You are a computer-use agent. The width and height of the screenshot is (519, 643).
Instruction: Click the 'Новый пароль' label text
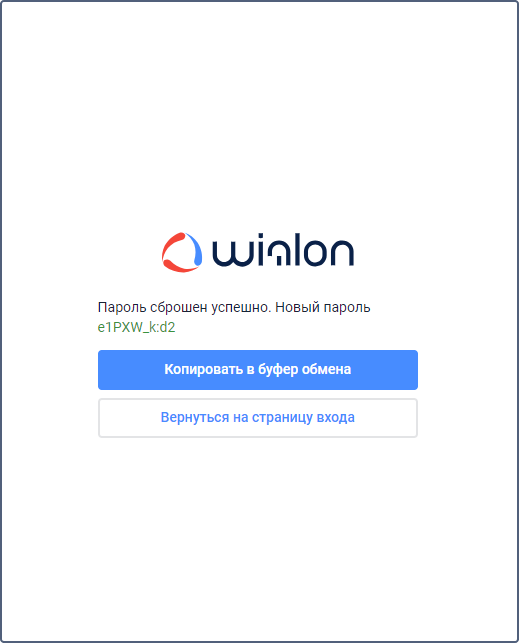tap(323, 307)
